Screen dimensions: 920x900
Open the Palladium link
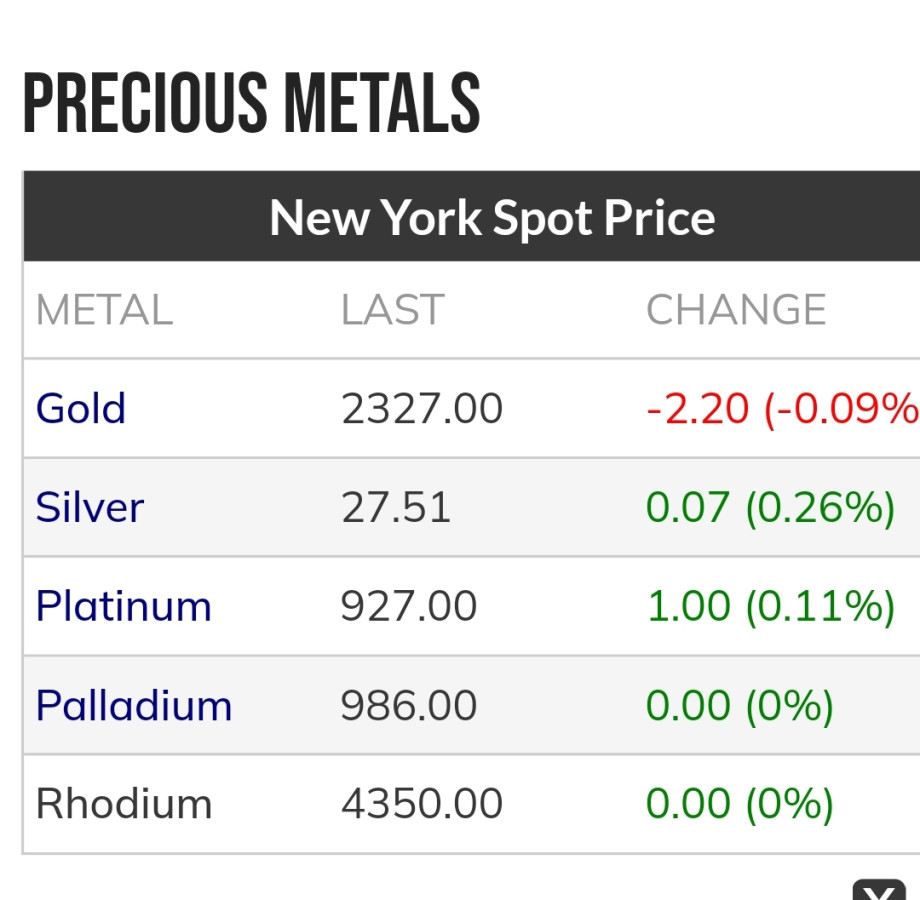[x=134, y=706]
